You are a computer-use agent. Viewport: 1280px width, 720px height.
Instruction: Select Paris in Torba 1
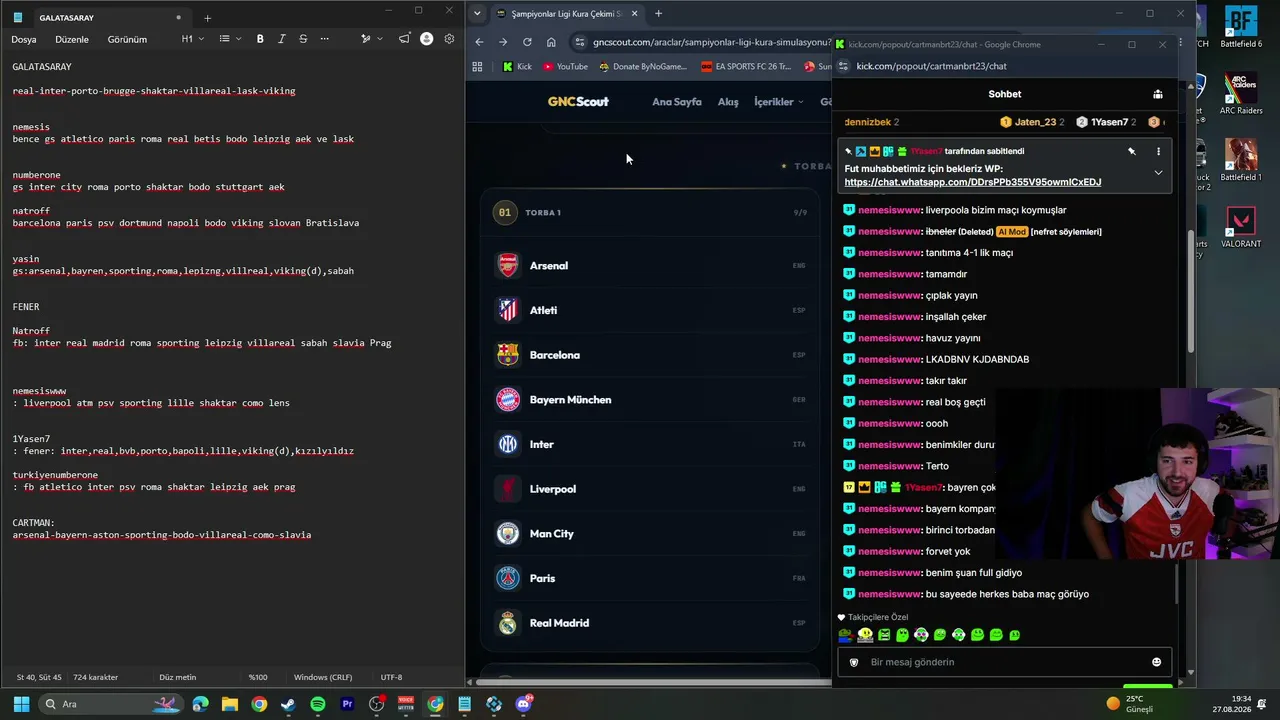pyautogui.click(x=651, y=578)
